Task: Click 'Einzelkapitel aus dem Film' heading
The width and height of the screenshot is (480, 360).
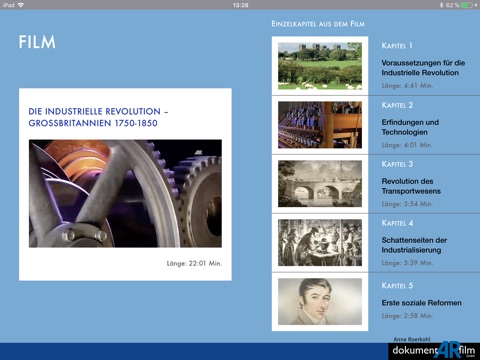Action: [318, 24]
